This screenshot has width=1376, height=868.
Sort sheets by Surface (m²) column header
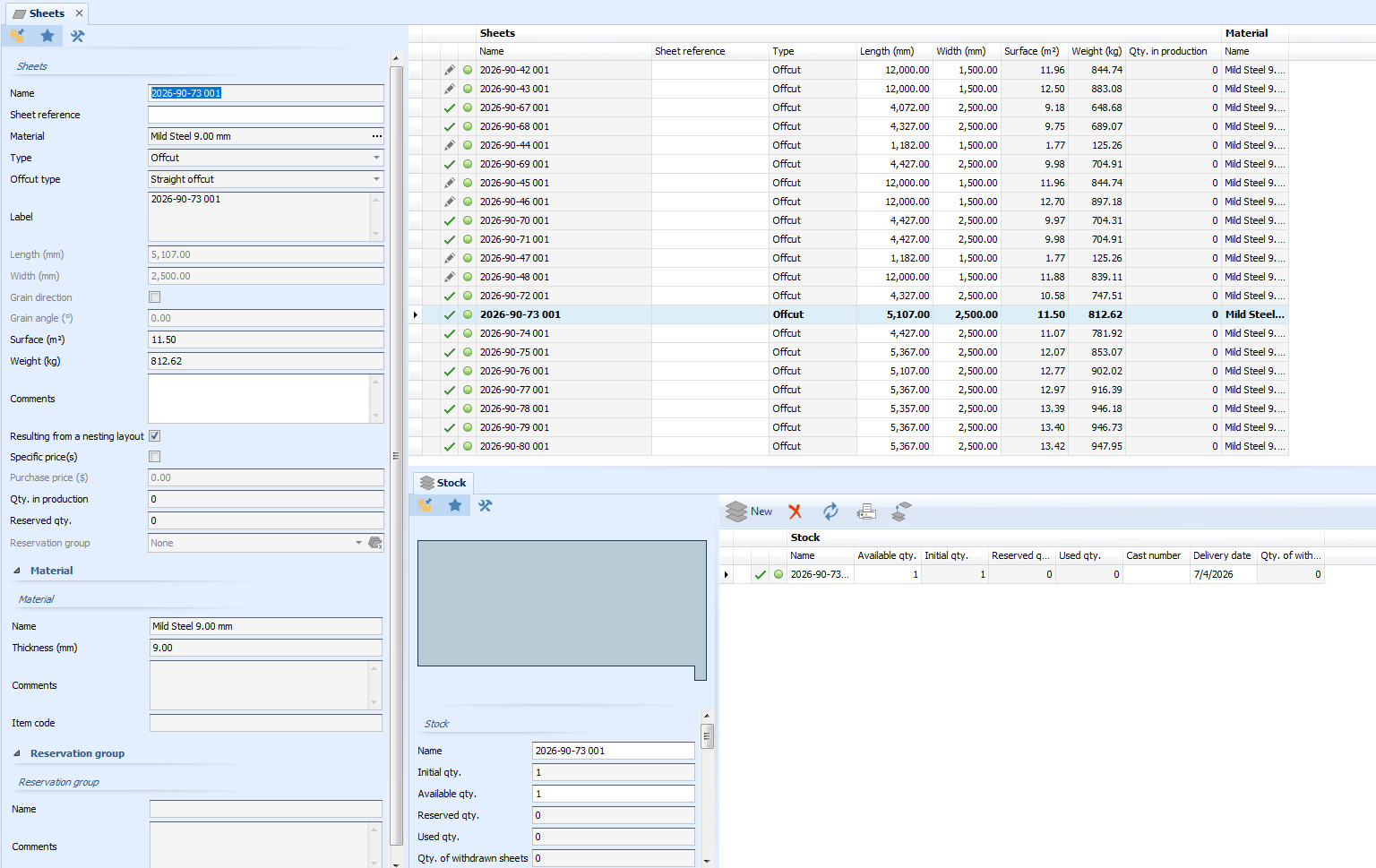1035,51
